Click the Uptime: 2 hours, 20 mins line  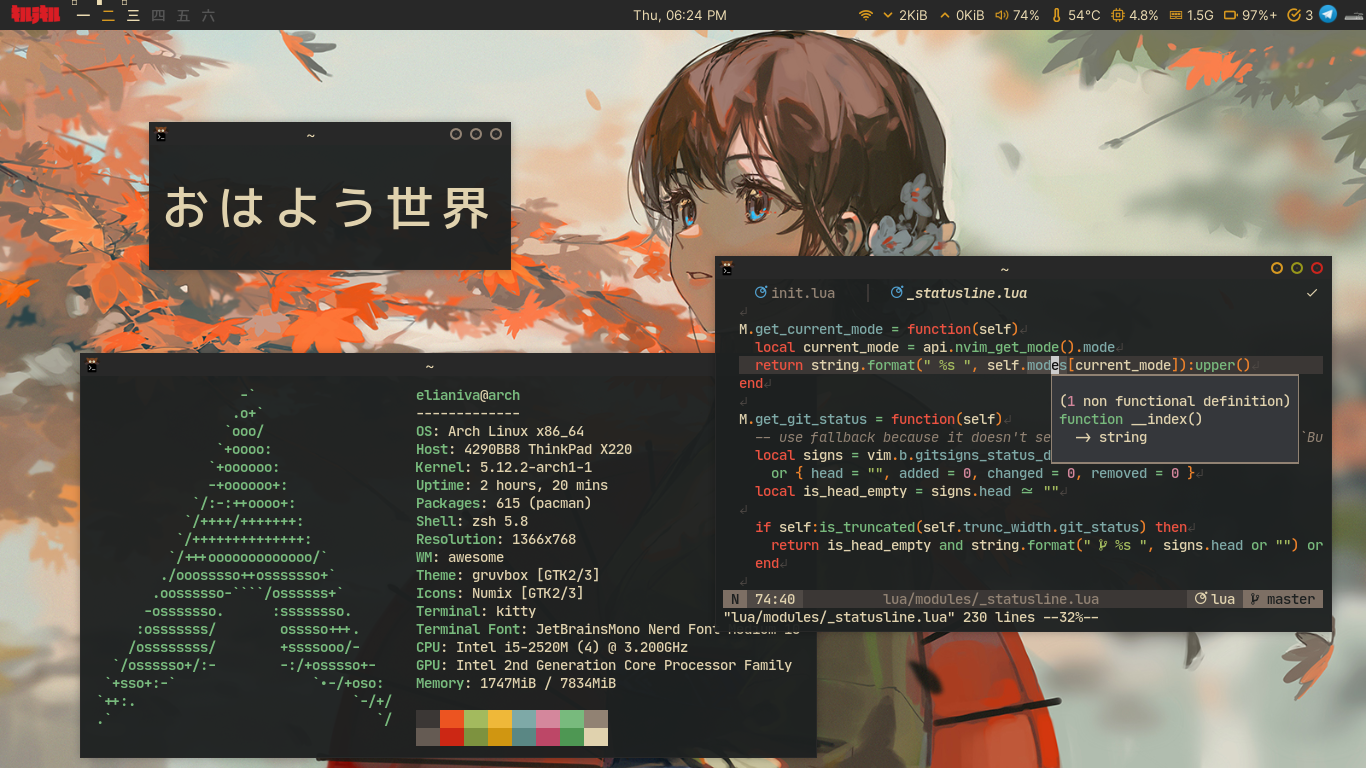tap(512, 485)
